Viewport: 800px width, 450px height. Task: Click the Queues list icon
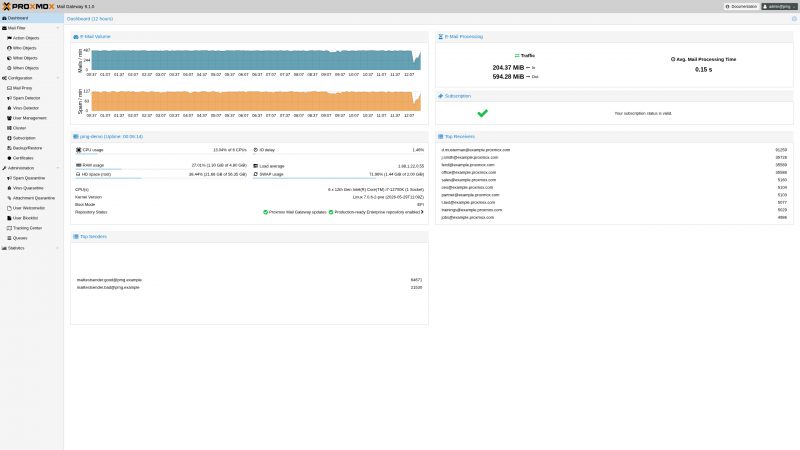tap(9, 238)
